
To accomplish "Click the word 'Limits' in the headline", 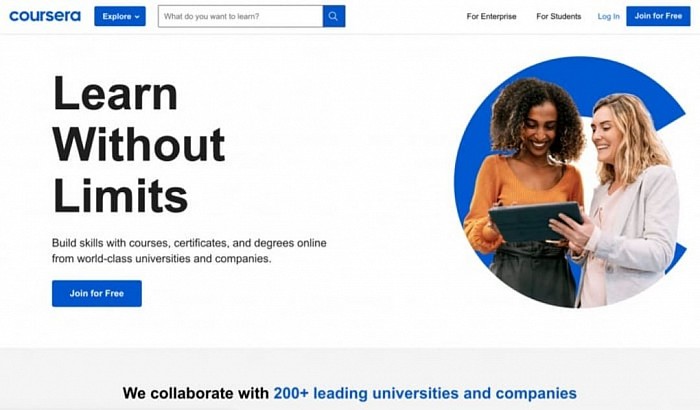I will pyautogui.click(x=120, y=196).
